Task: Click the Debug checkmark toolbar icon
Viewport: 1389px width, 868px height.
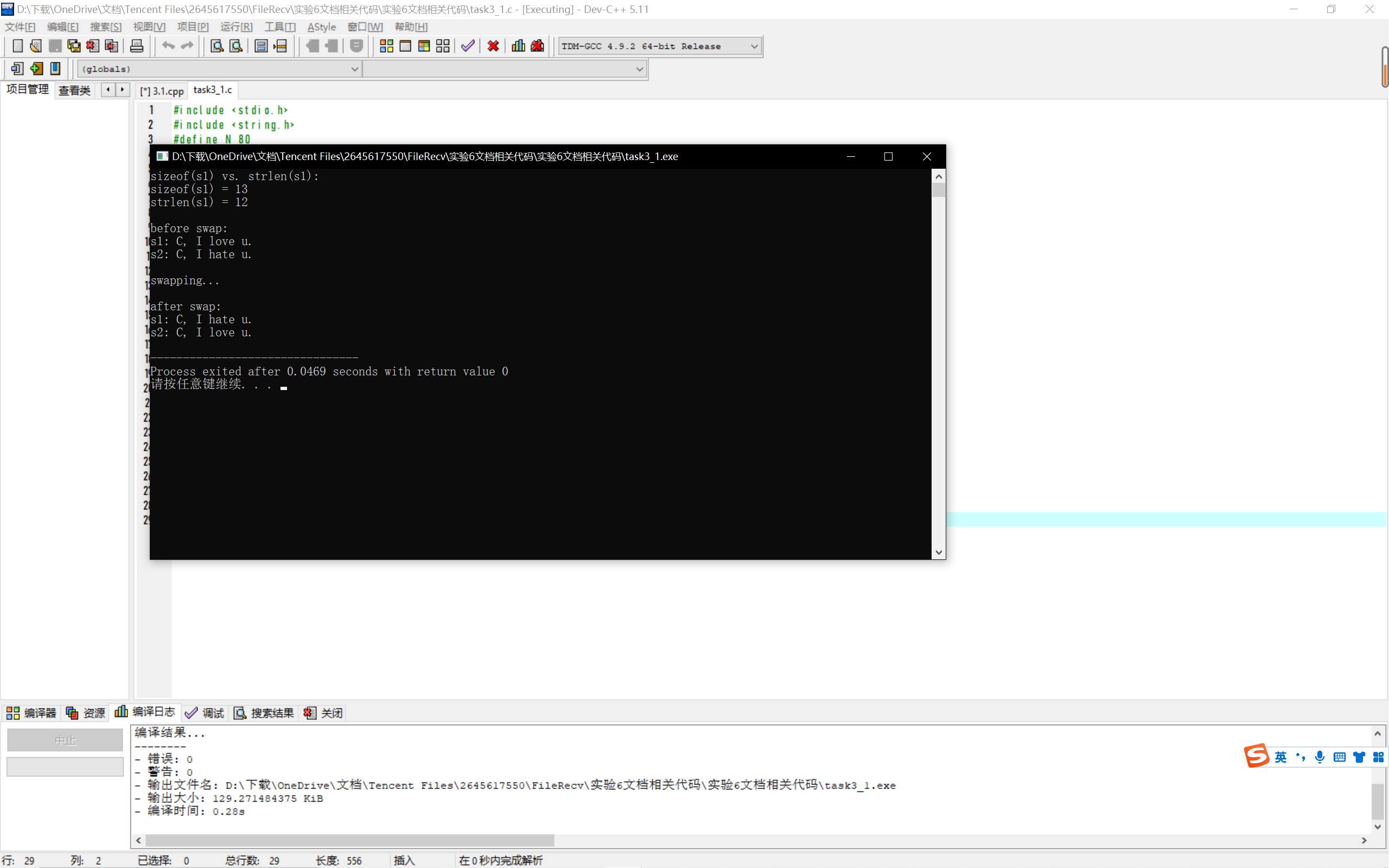Action: click(x=468, y=46)
